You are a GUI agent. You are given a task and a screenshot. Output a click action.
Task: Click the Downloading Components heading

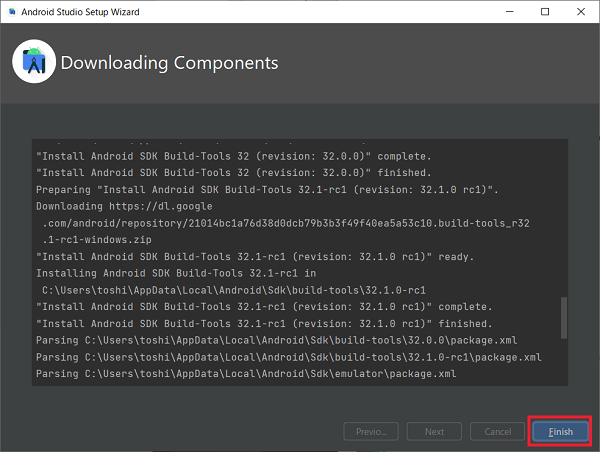(x=170, y=63)
